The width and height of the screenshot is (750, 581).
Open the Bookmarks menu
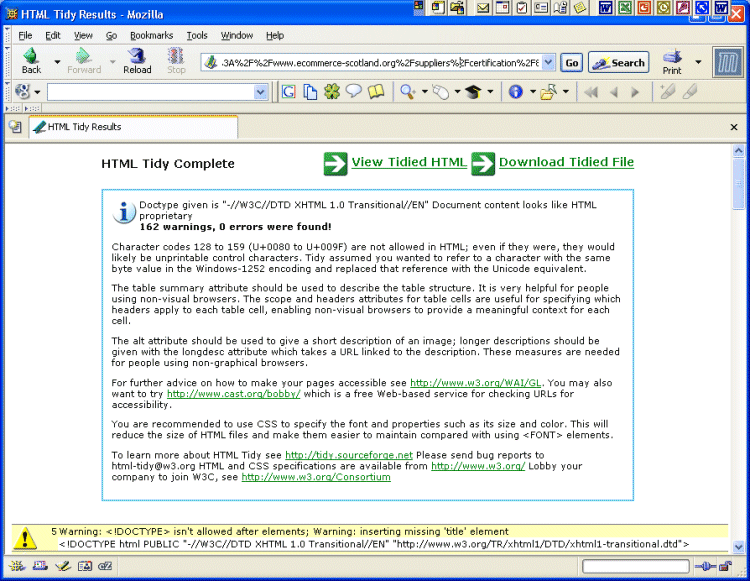pyautogui.click(x=151, y=35)
